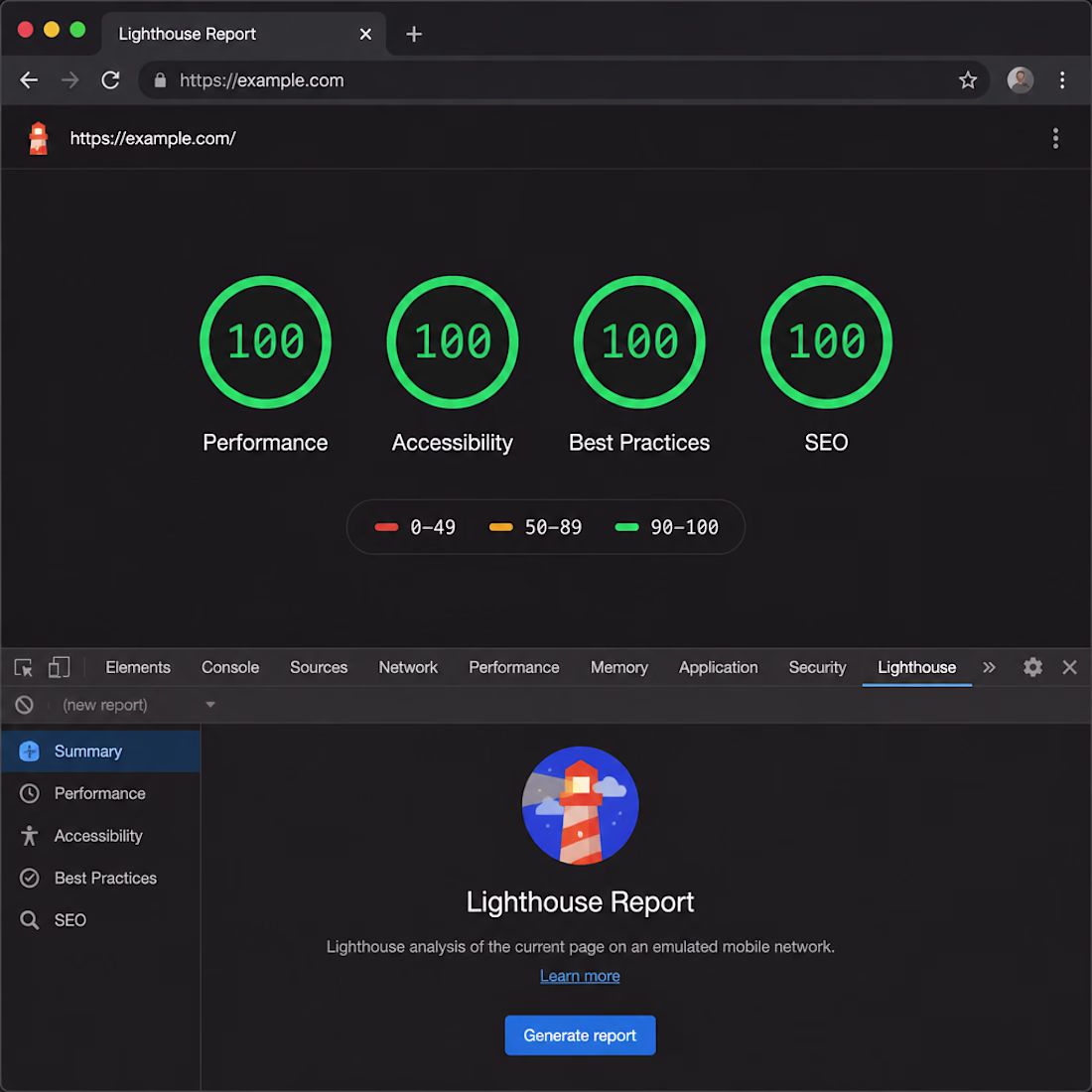Image resolution: width=1092 pixels, height=1092 pixels.
Task: Click the Performance score gauge
Action: (265, 341)
